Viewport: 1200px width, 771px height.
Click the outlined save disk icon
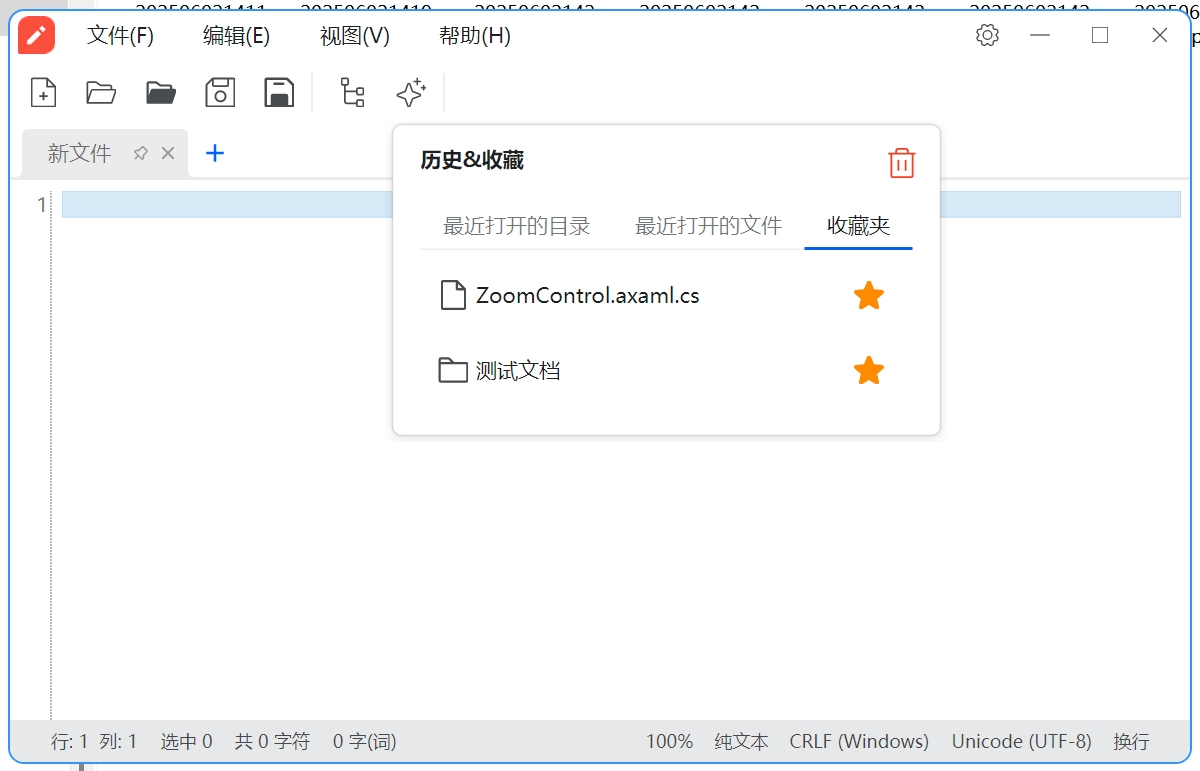(220, 93)
